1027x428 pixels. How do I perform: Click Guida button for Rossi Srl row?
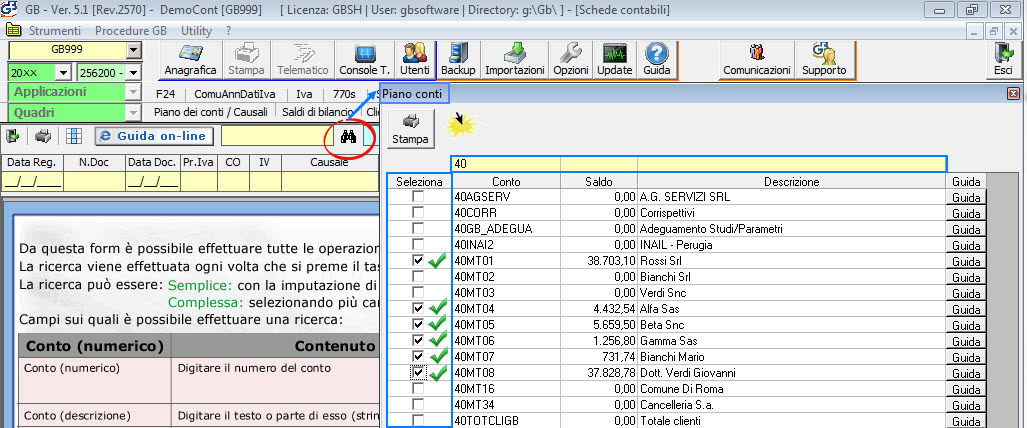tap(965, 261)
